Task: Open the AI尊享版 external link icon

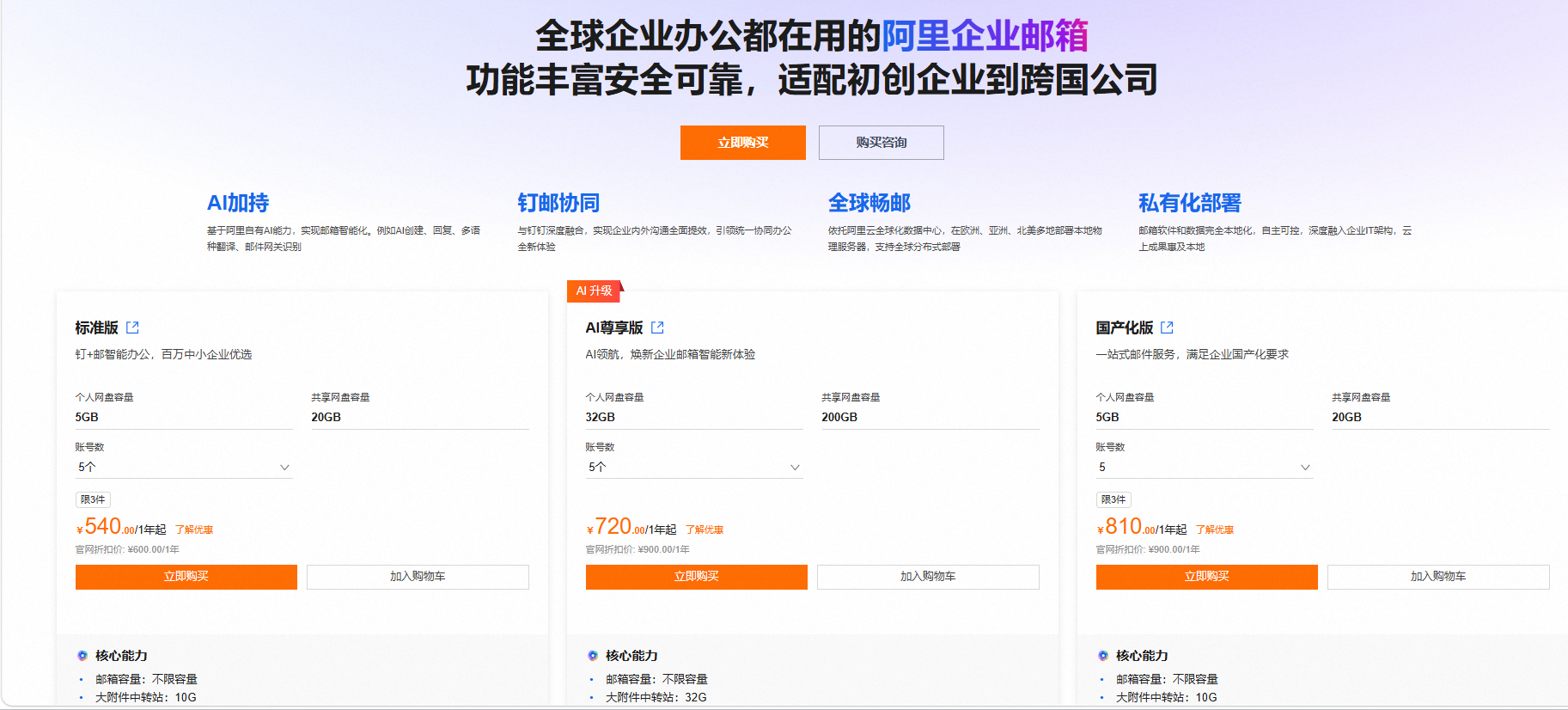Action: coord(657,327)
